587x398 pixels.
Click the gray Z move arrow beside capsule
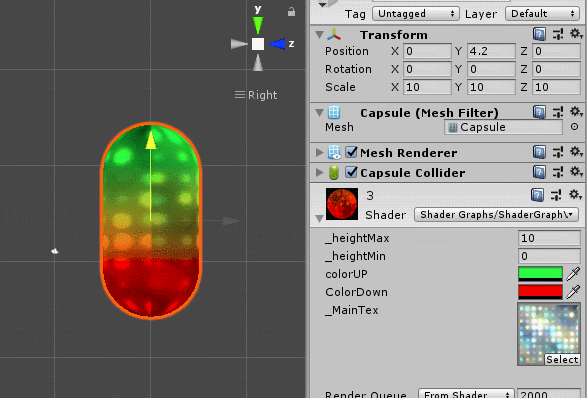[231, 221]
